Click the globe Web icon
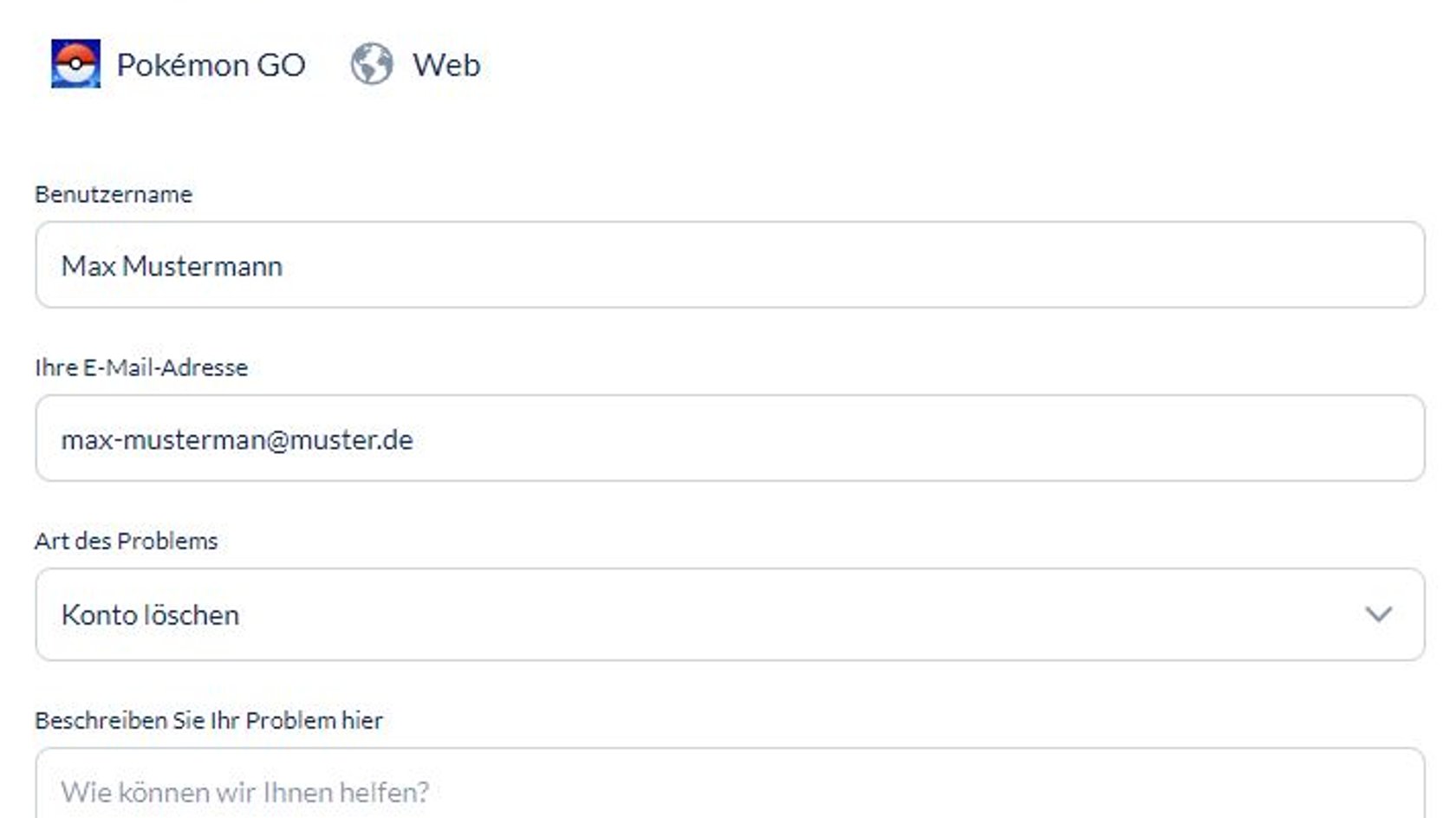The image size is (1456, 818). tap(372, 64)
